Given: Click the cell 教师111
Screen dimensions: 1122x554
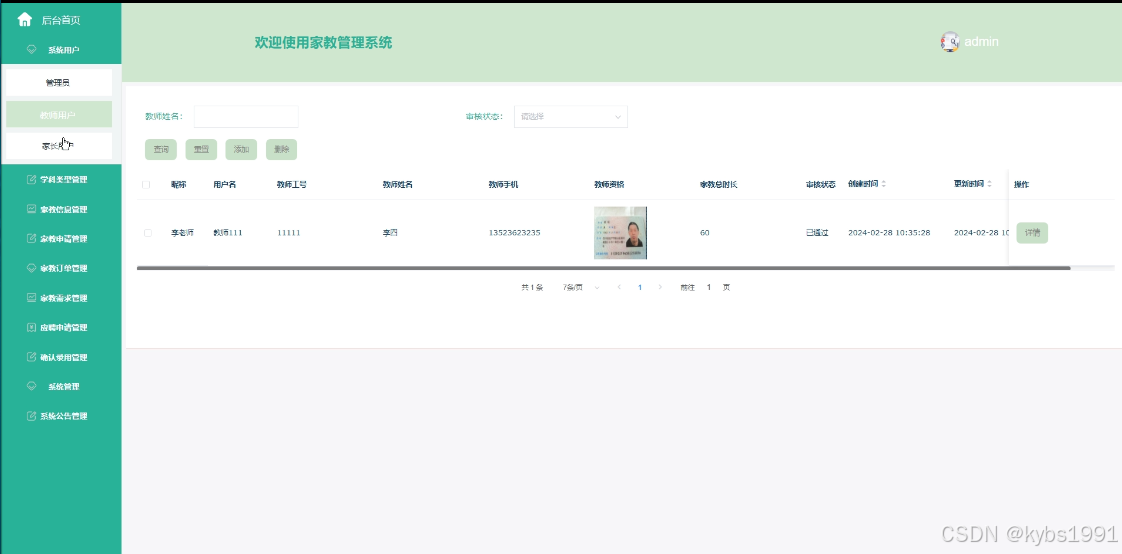Looking at the screenshot, I should [x=228, y=233].
